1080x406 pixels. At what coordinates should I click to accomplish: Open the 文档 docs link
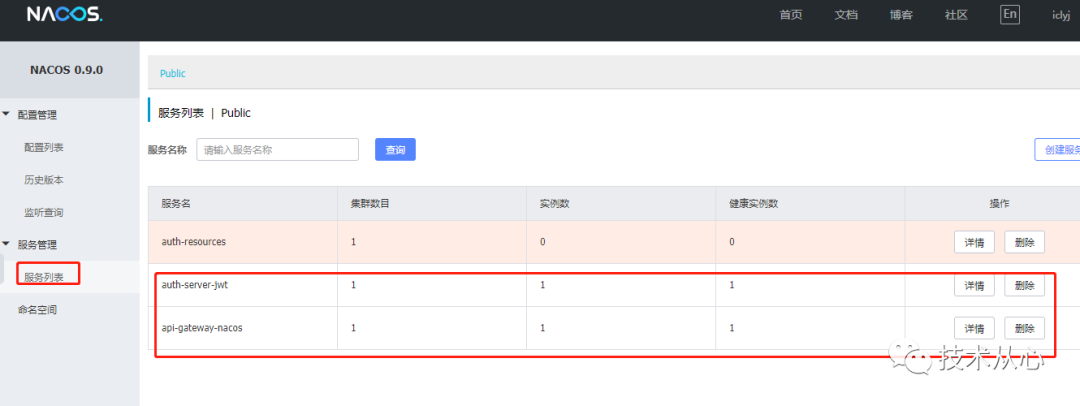pyautogui.click(x=846, y=15)
